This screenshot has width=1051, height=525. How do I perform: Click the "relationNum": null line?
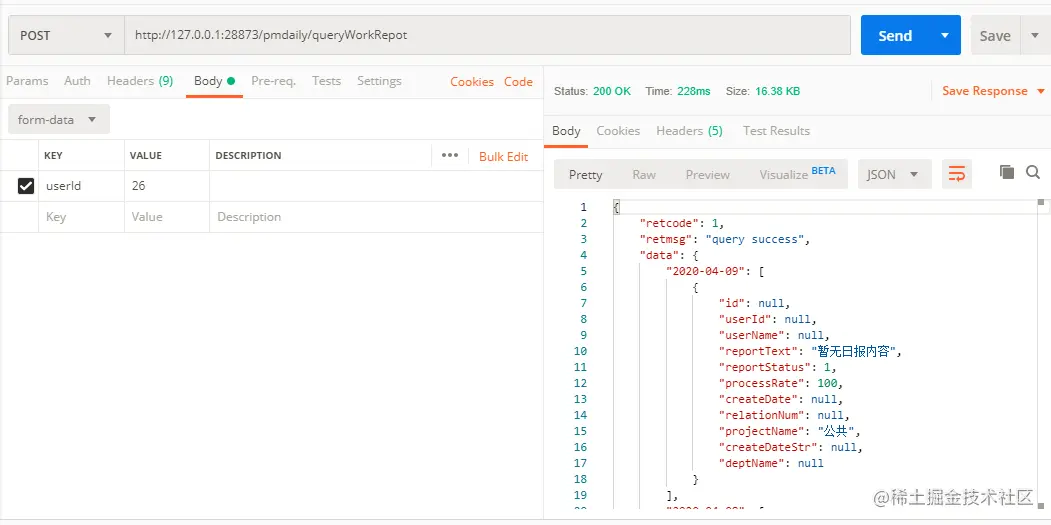784,415
